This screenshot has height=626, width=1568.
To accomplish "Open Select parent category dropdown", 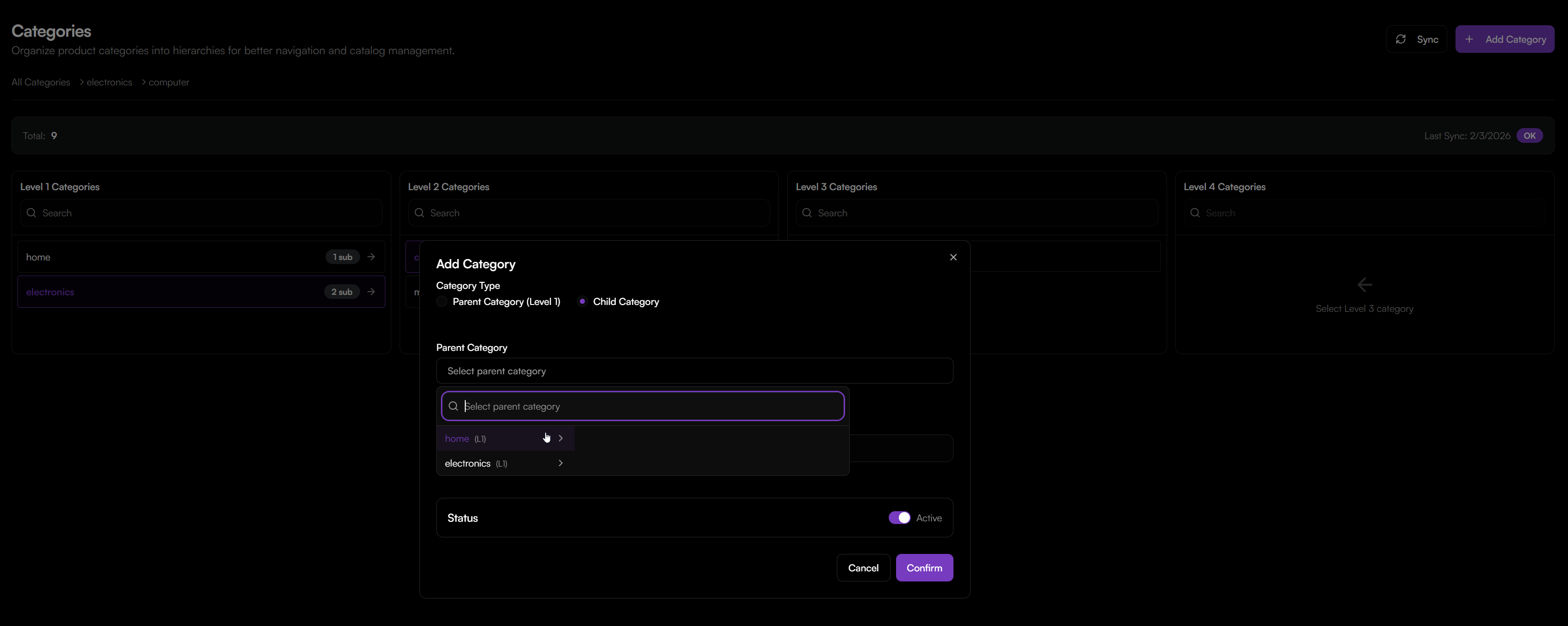I will [694, 371].
